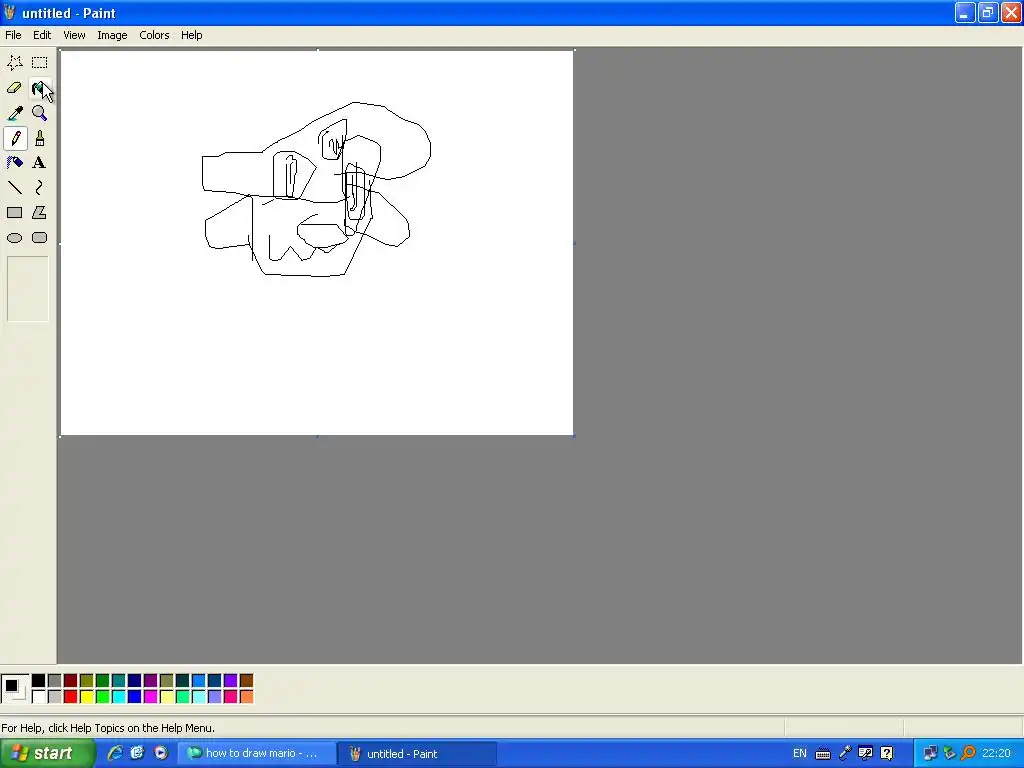Select the dark gray palette swatch
This screenshot has height=768, width=1024.
pos(54,681)
